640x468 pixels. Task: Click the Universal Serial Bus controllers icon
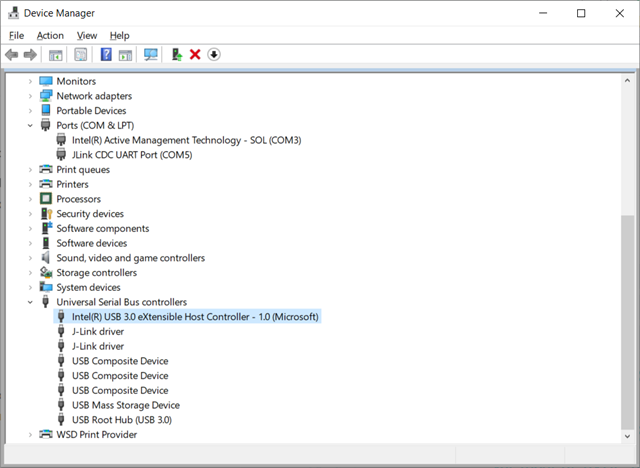click(x=45, y=302)
